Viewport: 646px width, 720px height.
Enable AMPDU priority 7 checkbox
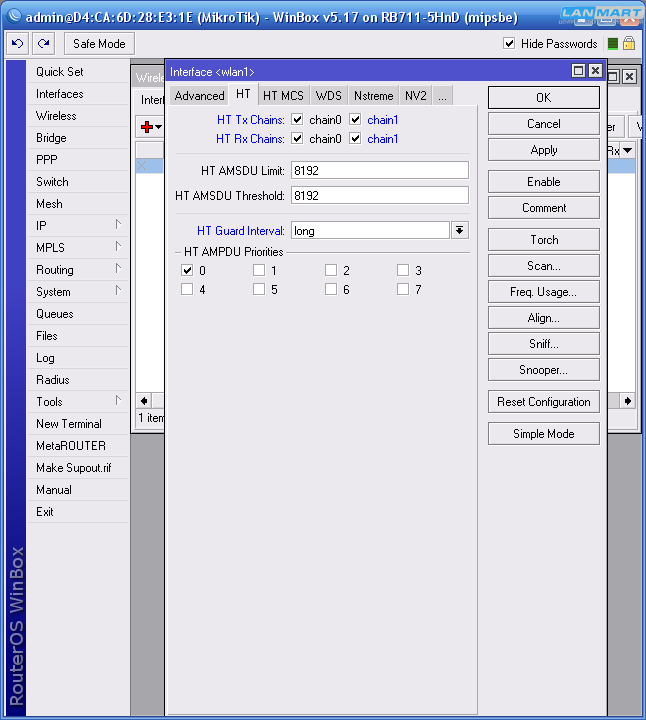403,289
